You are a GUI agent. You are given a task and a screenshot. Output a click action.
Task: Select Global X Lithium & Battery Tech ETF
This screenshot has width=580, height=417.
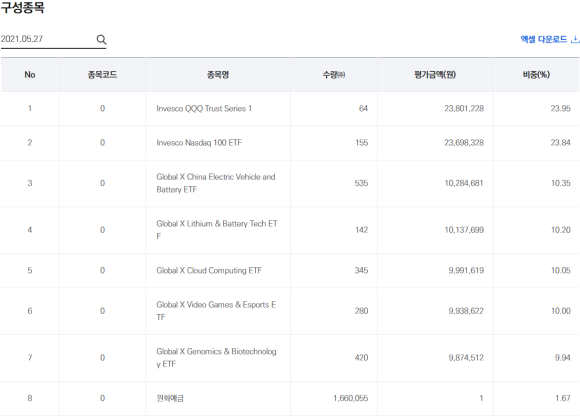click(x=217, y=230)
